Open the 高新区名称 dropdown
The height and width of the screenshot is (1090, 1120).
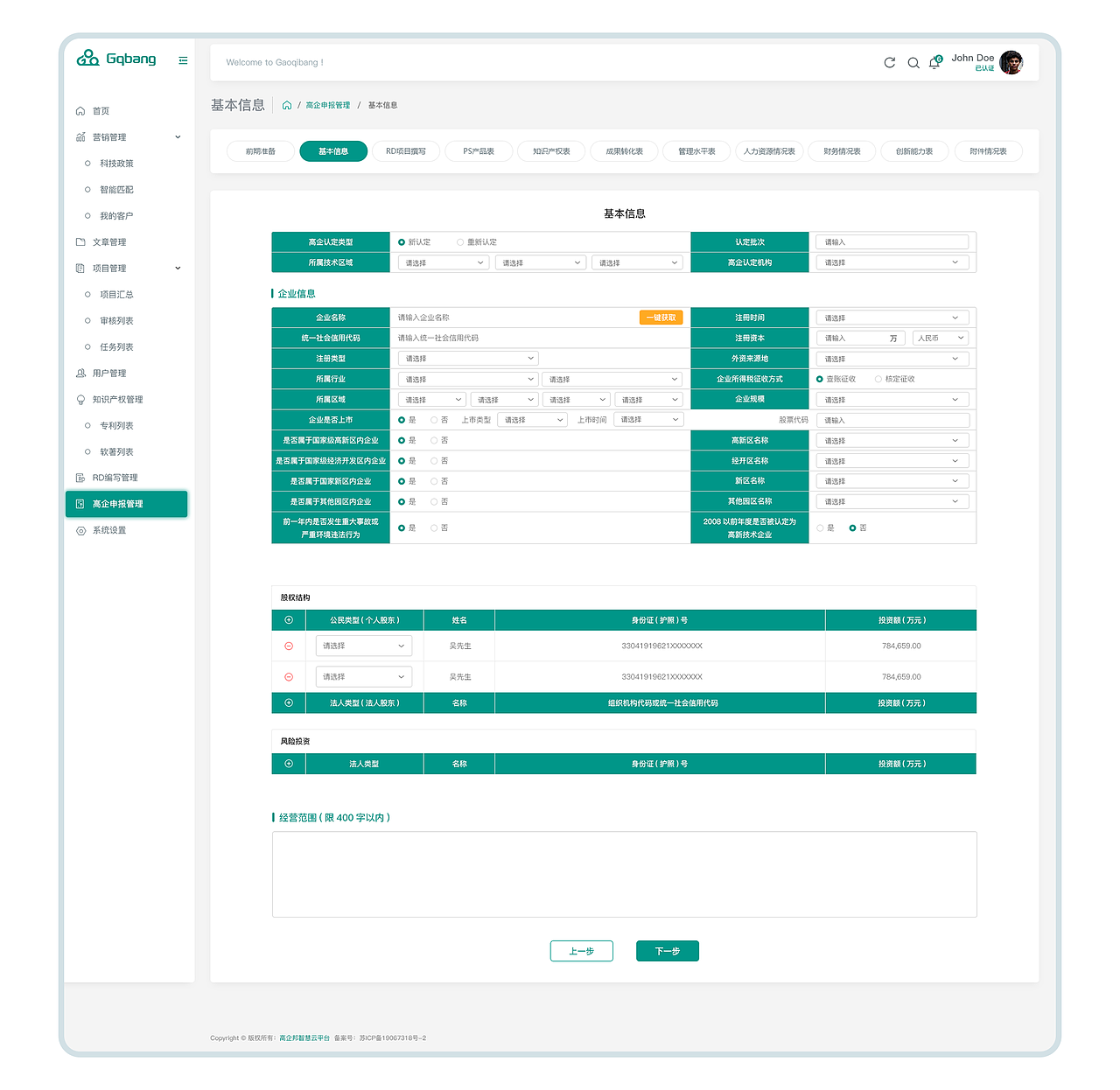click(x=892, y=441)
